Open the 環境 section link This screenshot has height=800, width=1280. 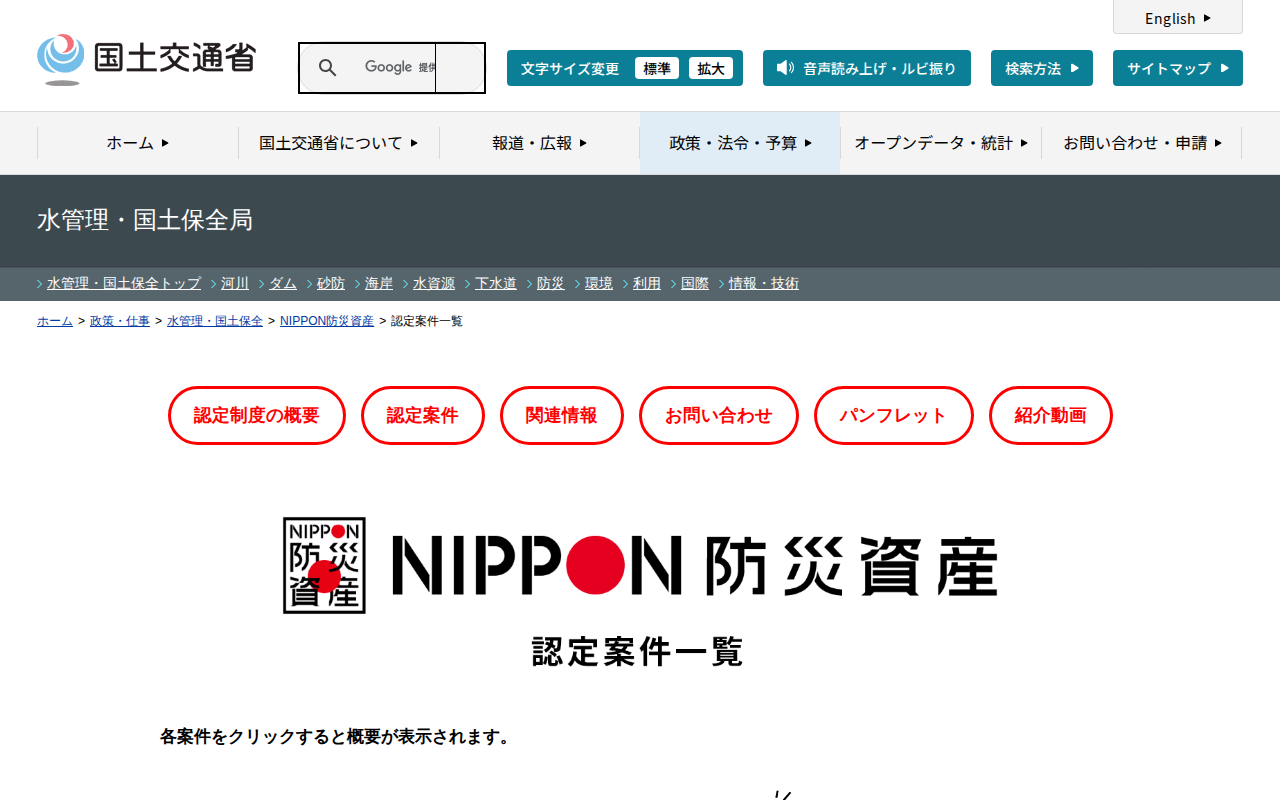pyautogui.click(x=599, y=283)
